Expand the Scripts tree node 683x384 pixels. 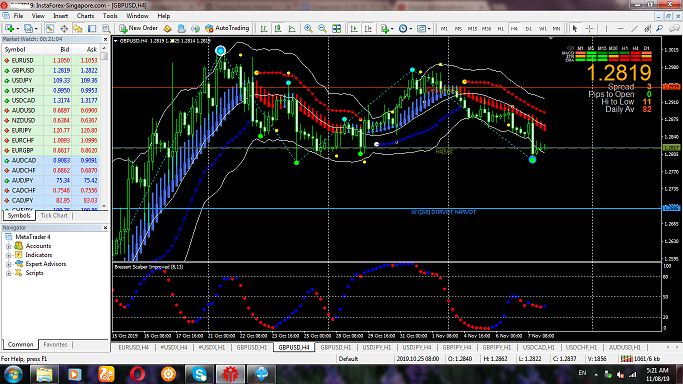[8, 273]
